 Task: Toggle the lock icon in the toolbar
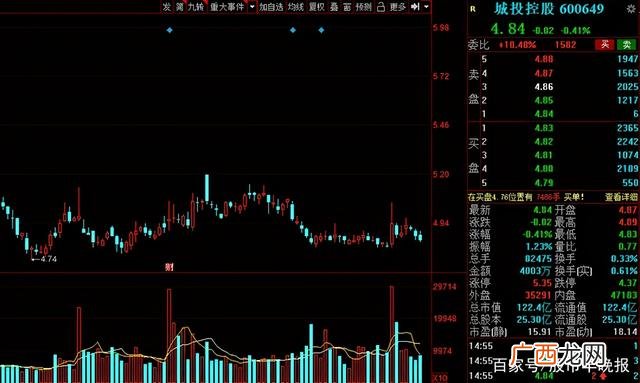click(x=380, y=7)
